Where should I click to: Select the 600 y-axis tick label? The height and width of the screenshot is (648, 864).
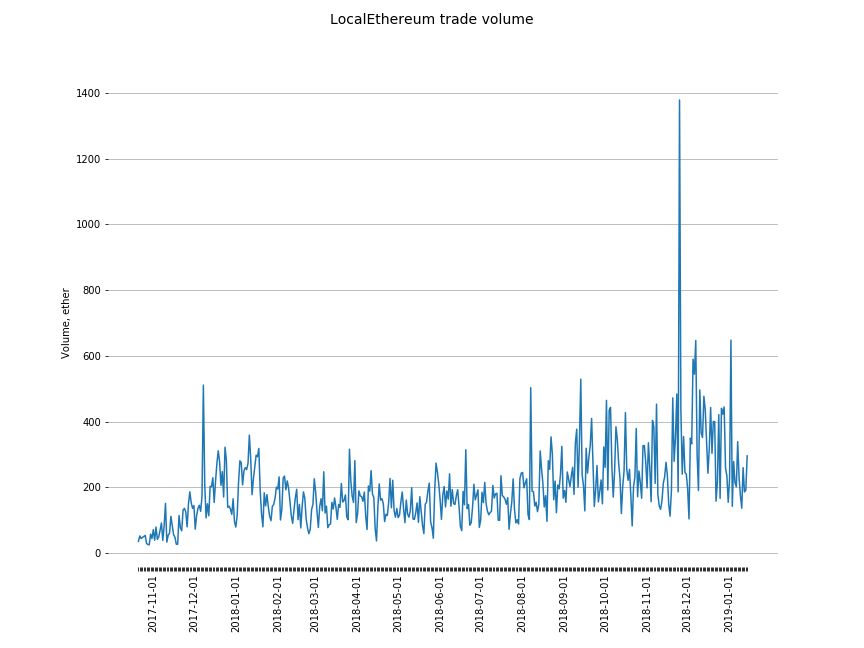click(91, 357)
